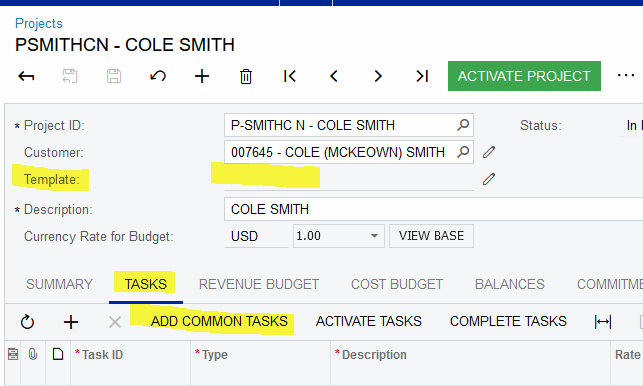Click the View Base button
Viewport: 643px width, 386px height.
click(431, 236)
